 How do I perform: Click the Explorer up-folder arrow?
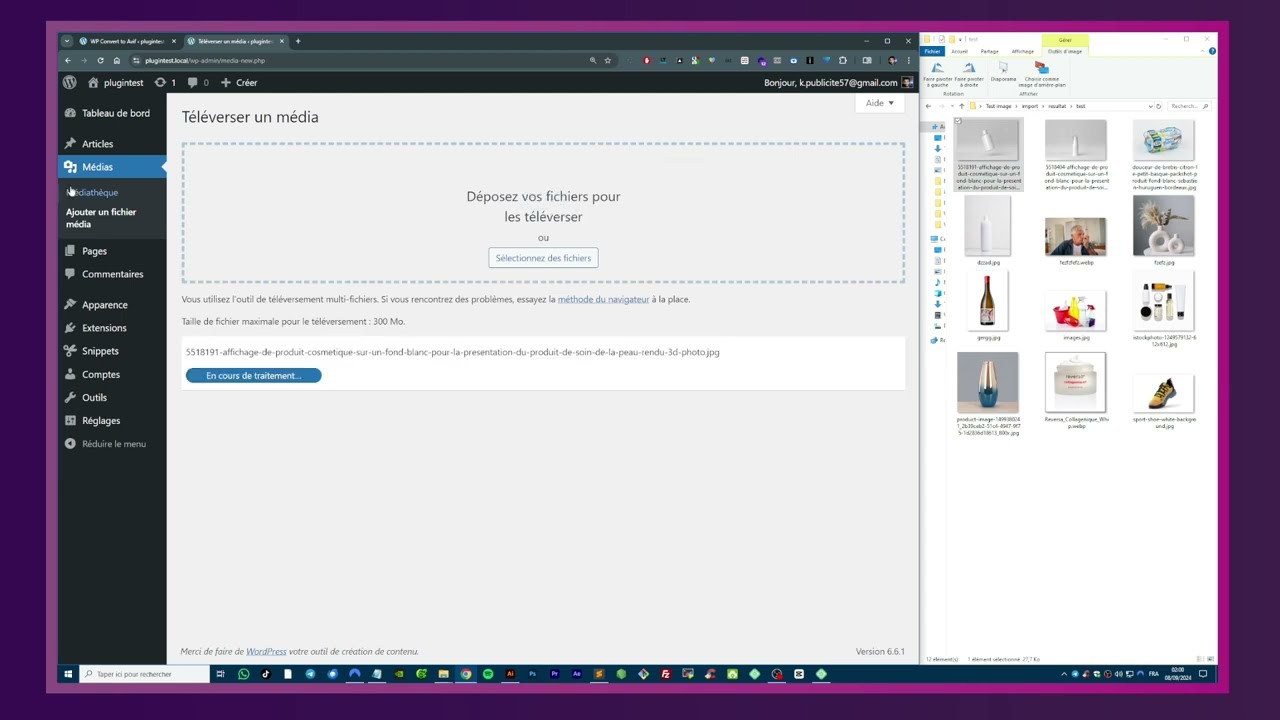961,106
